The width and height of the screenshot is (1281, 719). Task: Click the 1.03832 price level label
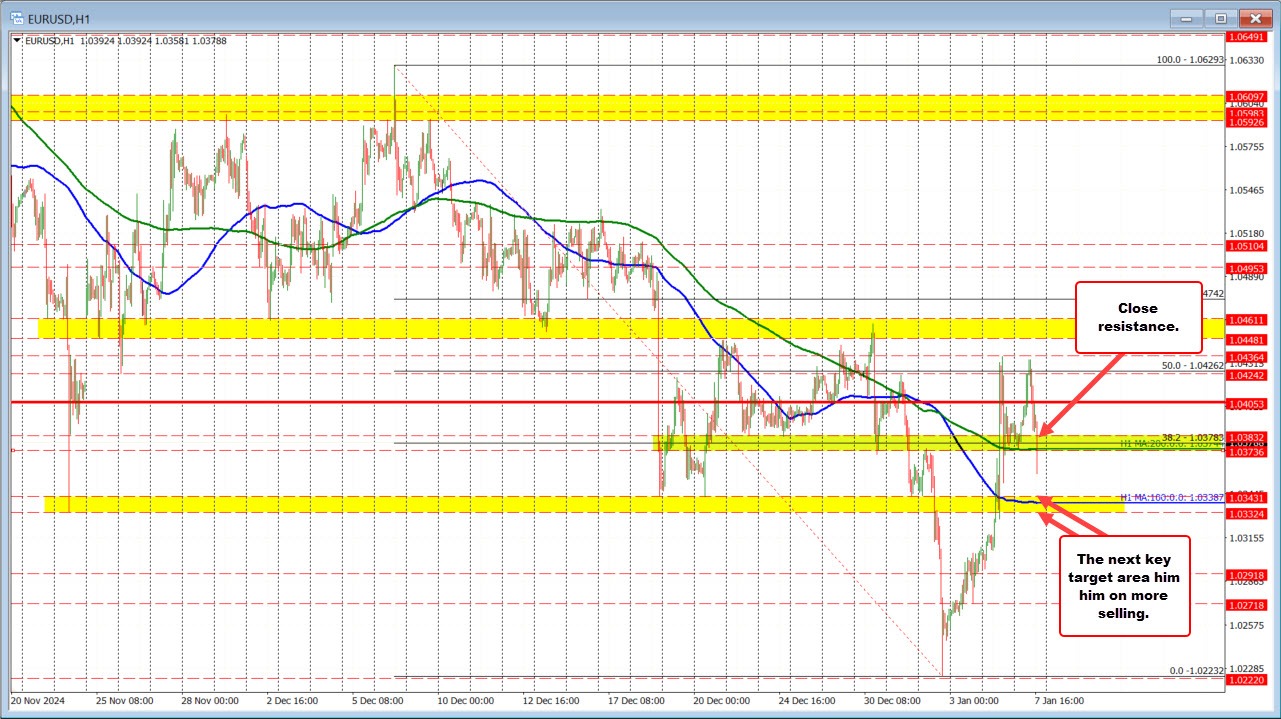click(x=1248, y=437)
